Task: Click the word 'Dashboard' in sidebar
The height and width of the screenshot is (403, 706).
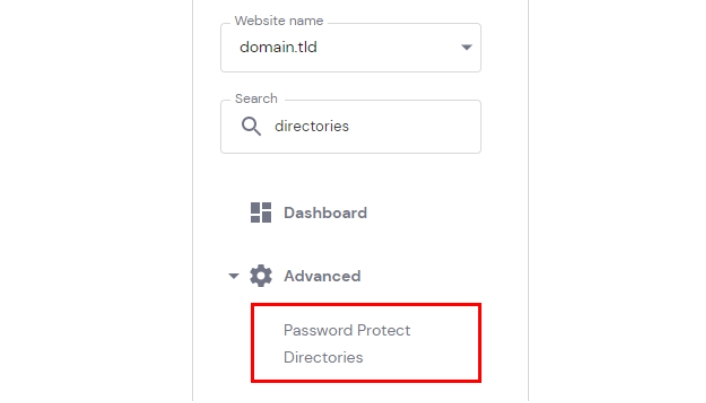Action: [325, 212]
